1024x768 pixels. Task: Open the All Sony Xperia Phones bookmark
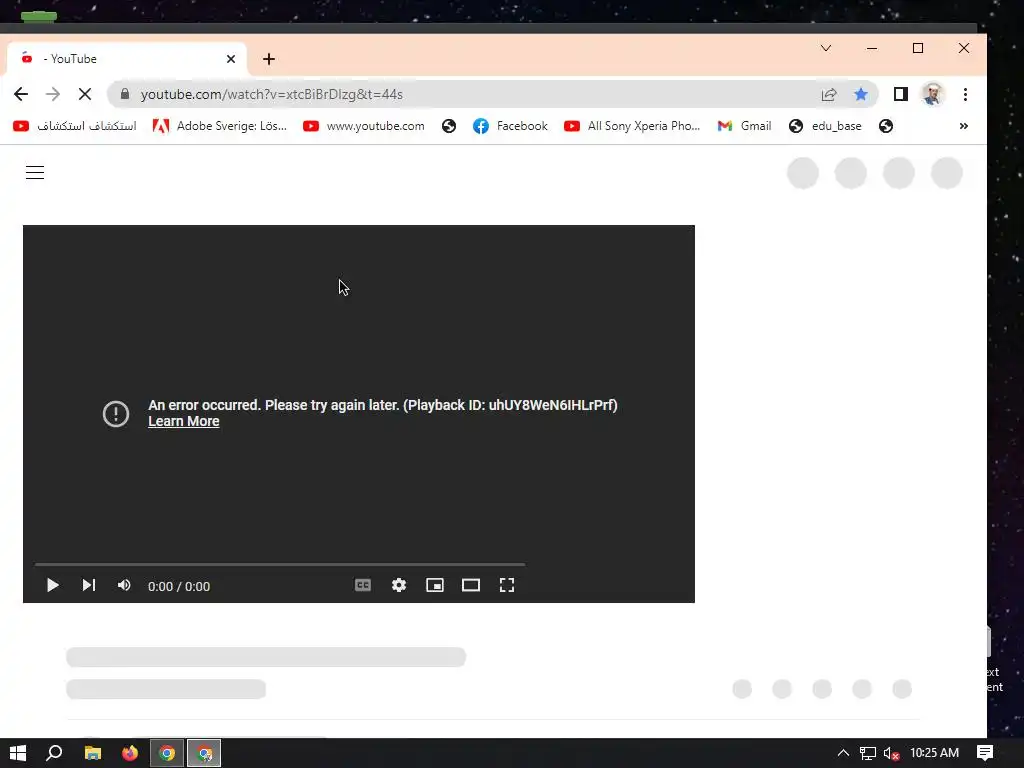point(632,126)
